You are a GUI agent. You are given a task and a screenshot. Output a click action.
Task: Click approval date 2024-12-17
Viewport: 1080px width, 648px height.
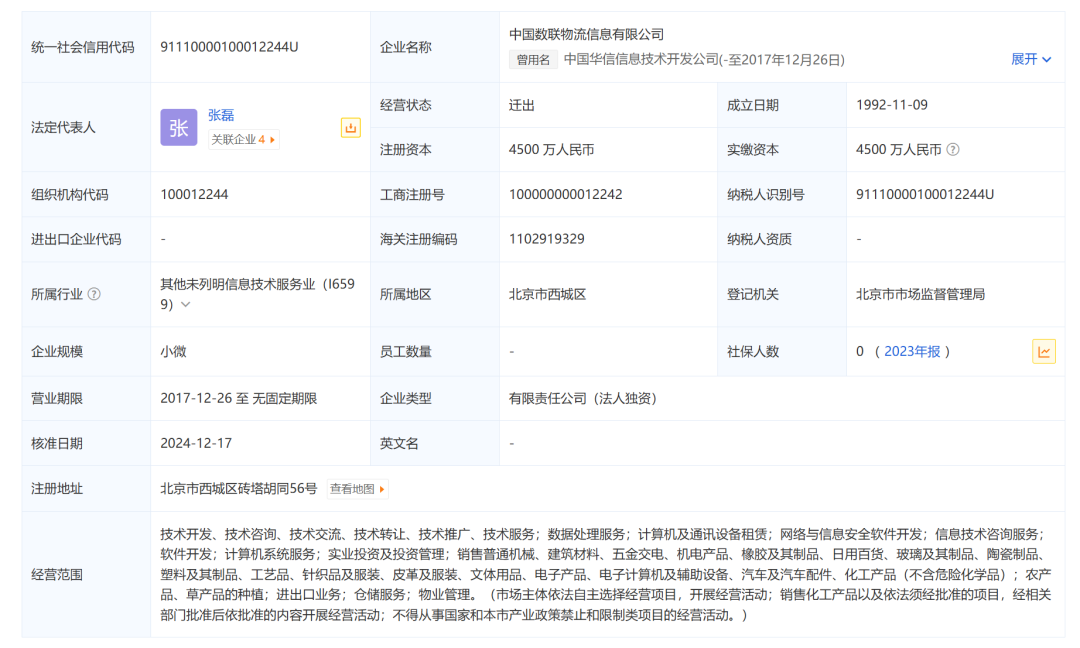[196, 443]
